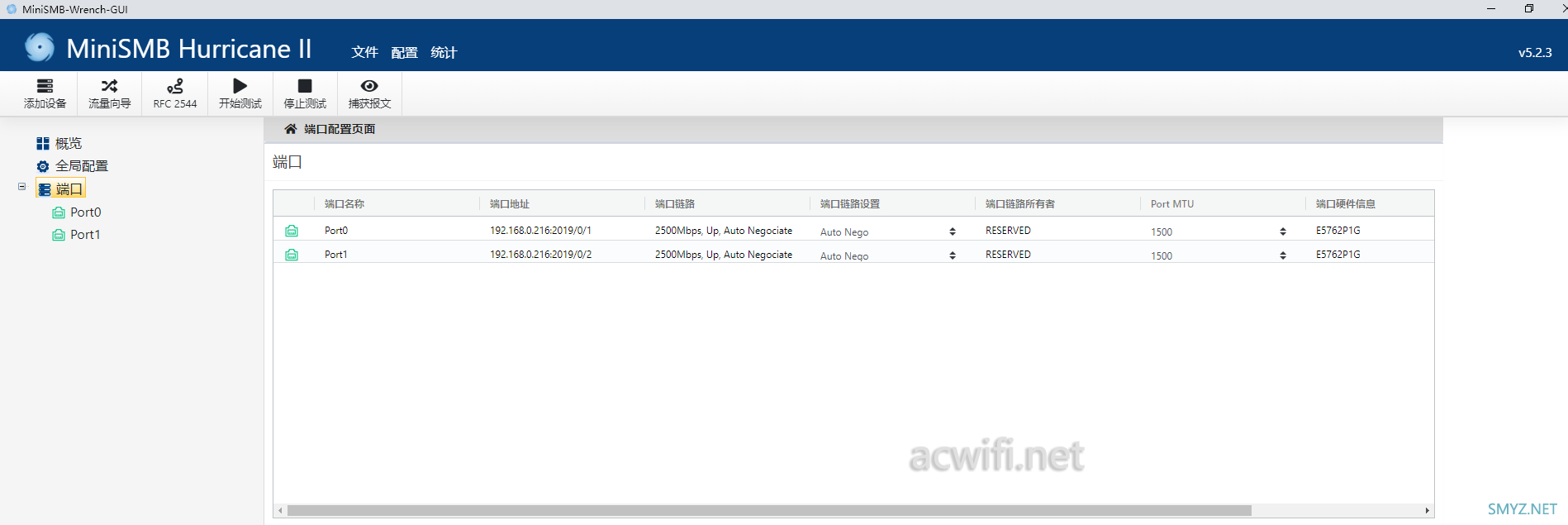This screenshot has height=525, width=1568.
Task: Click the 端口地址 column header
Action: [510, 203]
